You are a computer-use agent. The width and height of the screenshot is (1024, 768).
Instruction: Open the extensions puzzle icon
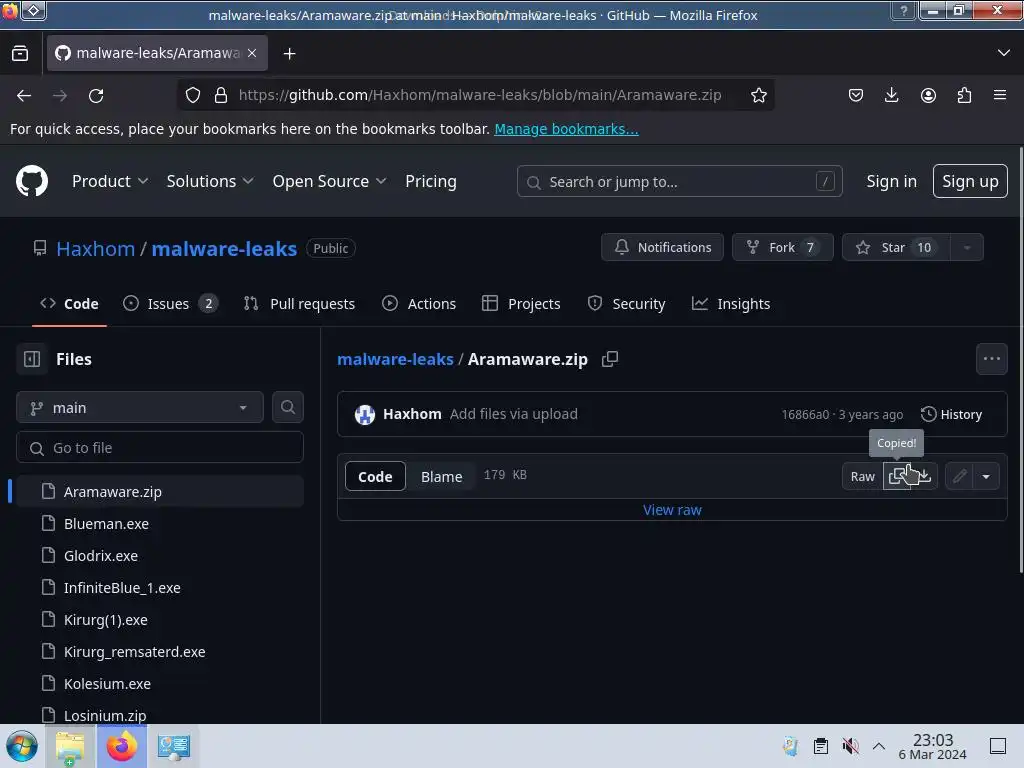[964, 95]
